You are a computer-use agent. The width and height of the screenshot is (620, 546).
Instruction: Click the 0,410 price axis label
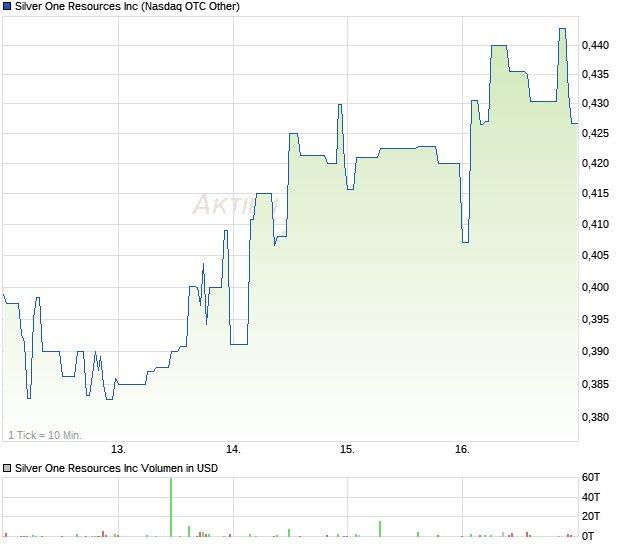click(x=595, y=225)
